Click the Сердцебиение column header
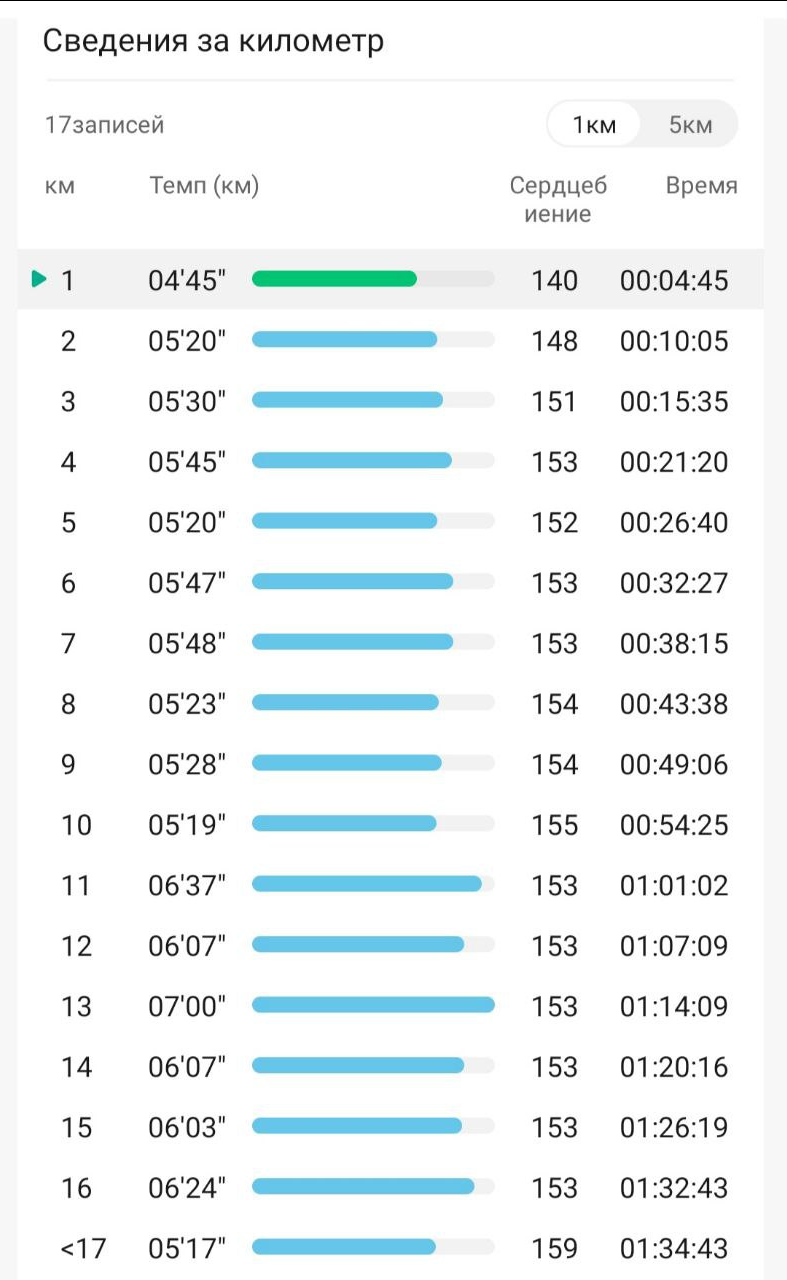Viewport: 787px width, 1280px height. coord(558,199)
